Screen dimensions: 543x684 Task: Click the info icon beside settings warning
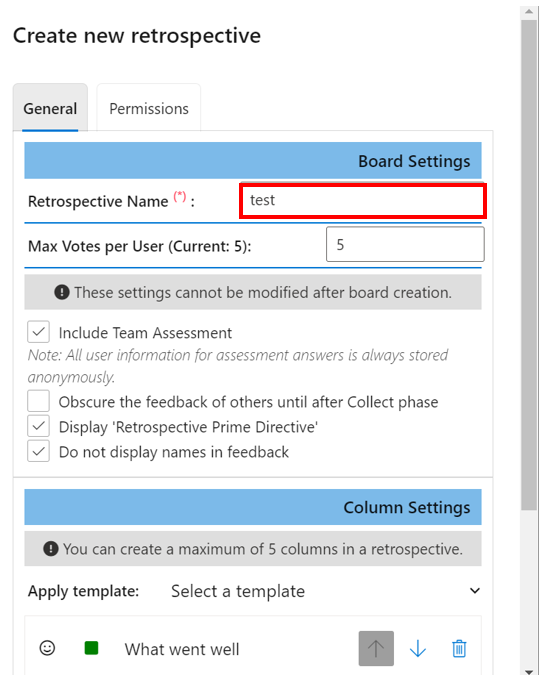click(61, 292)
